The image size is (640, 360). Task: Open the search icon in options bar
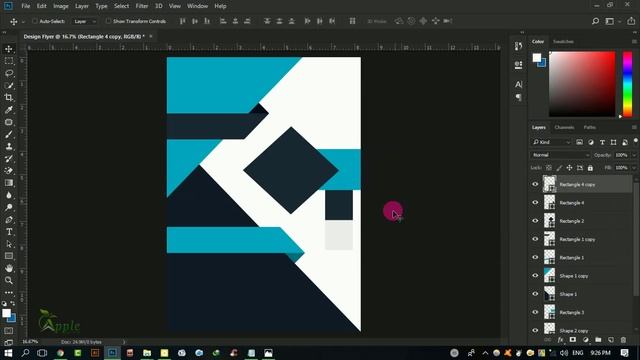pyautogui.click(x=596, y=21)
